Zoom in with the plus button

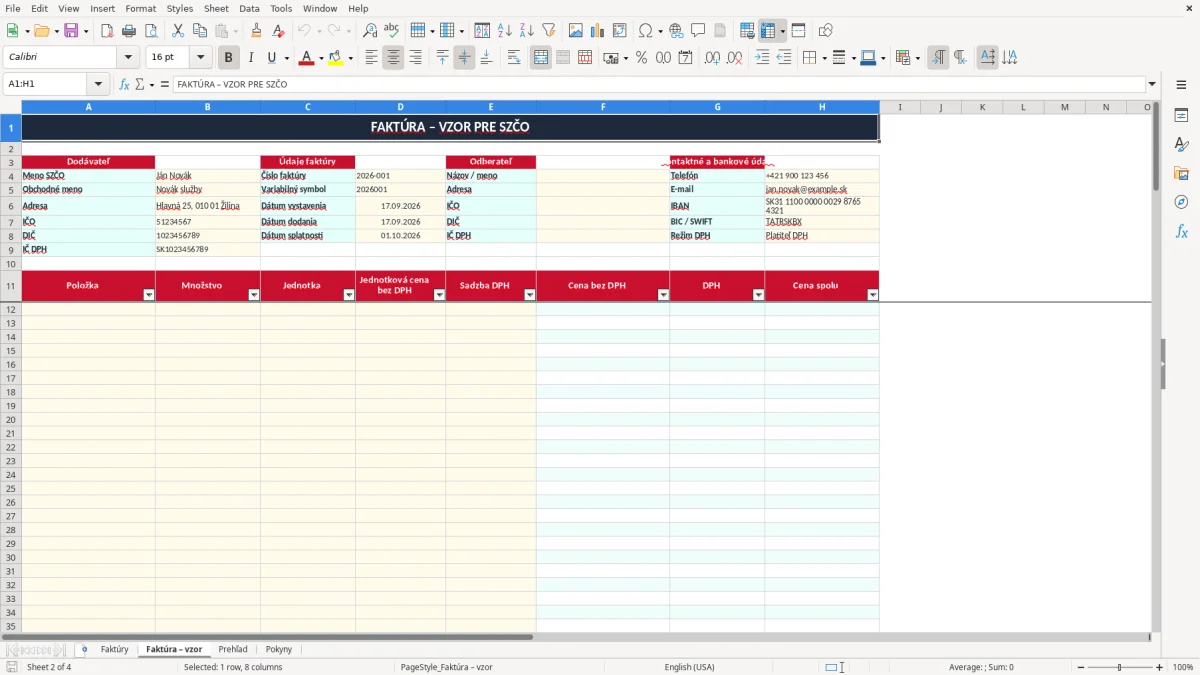pos(1160,667)
